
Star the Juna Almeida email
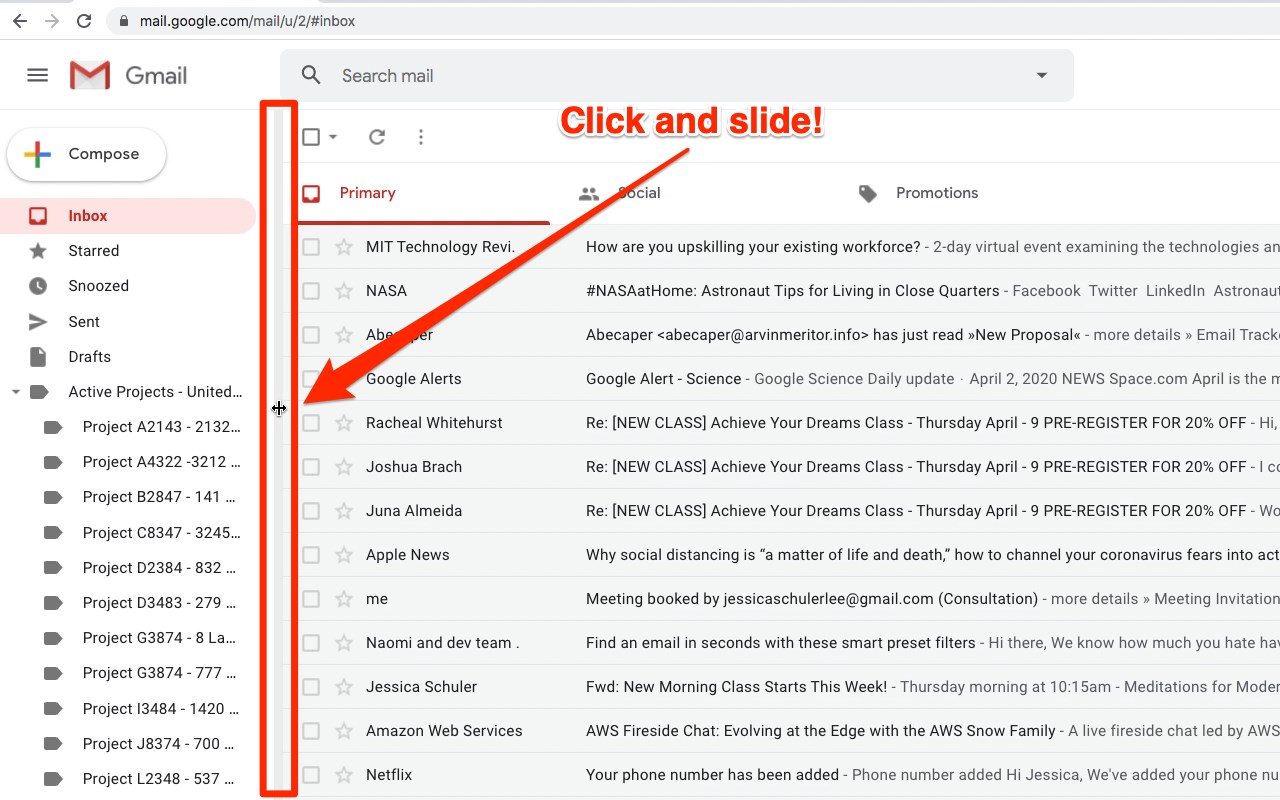344,511
